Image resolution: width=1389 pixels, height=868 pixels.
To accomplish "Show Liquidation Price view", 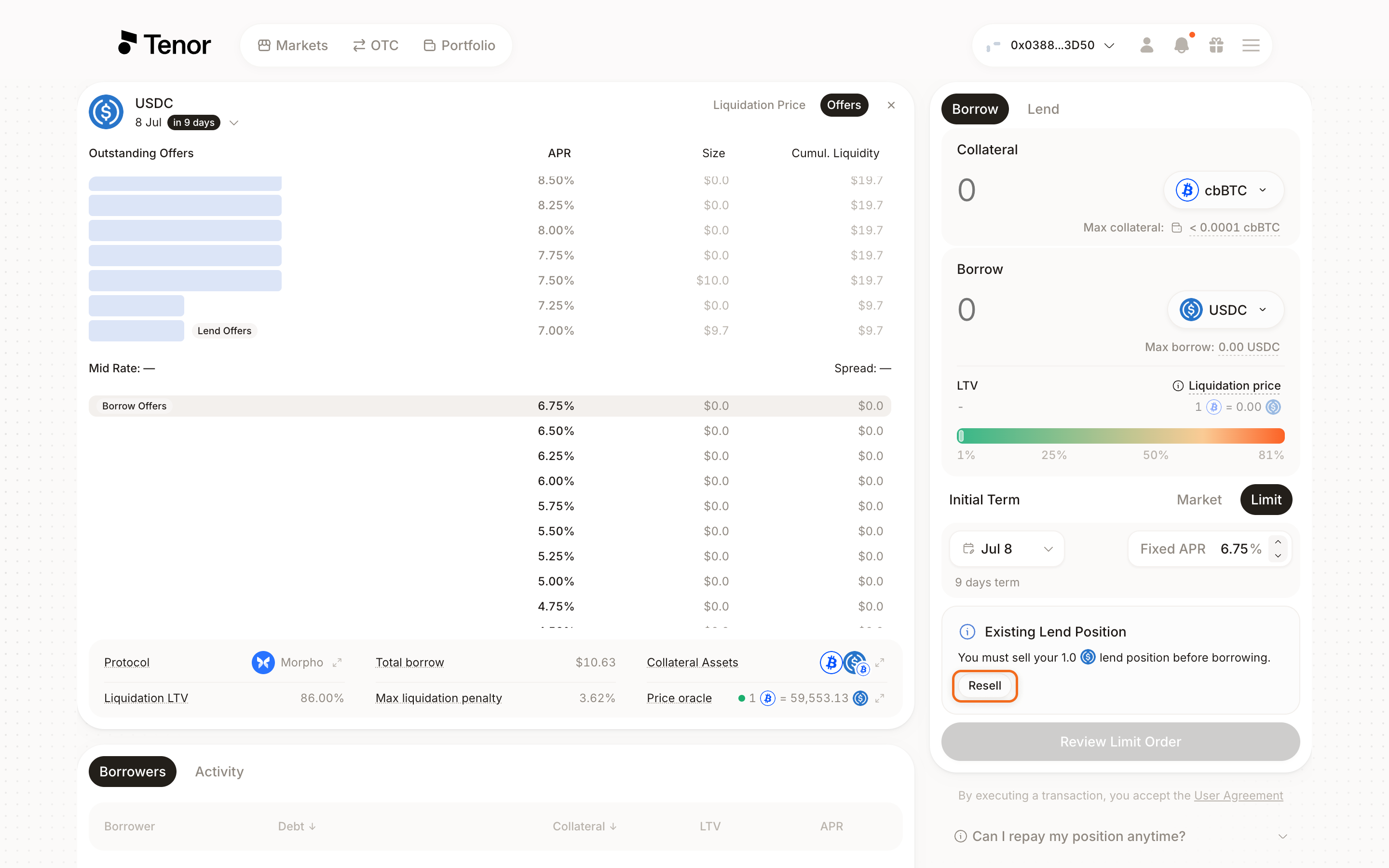I will pyautogui.click(x=759, y=105).
